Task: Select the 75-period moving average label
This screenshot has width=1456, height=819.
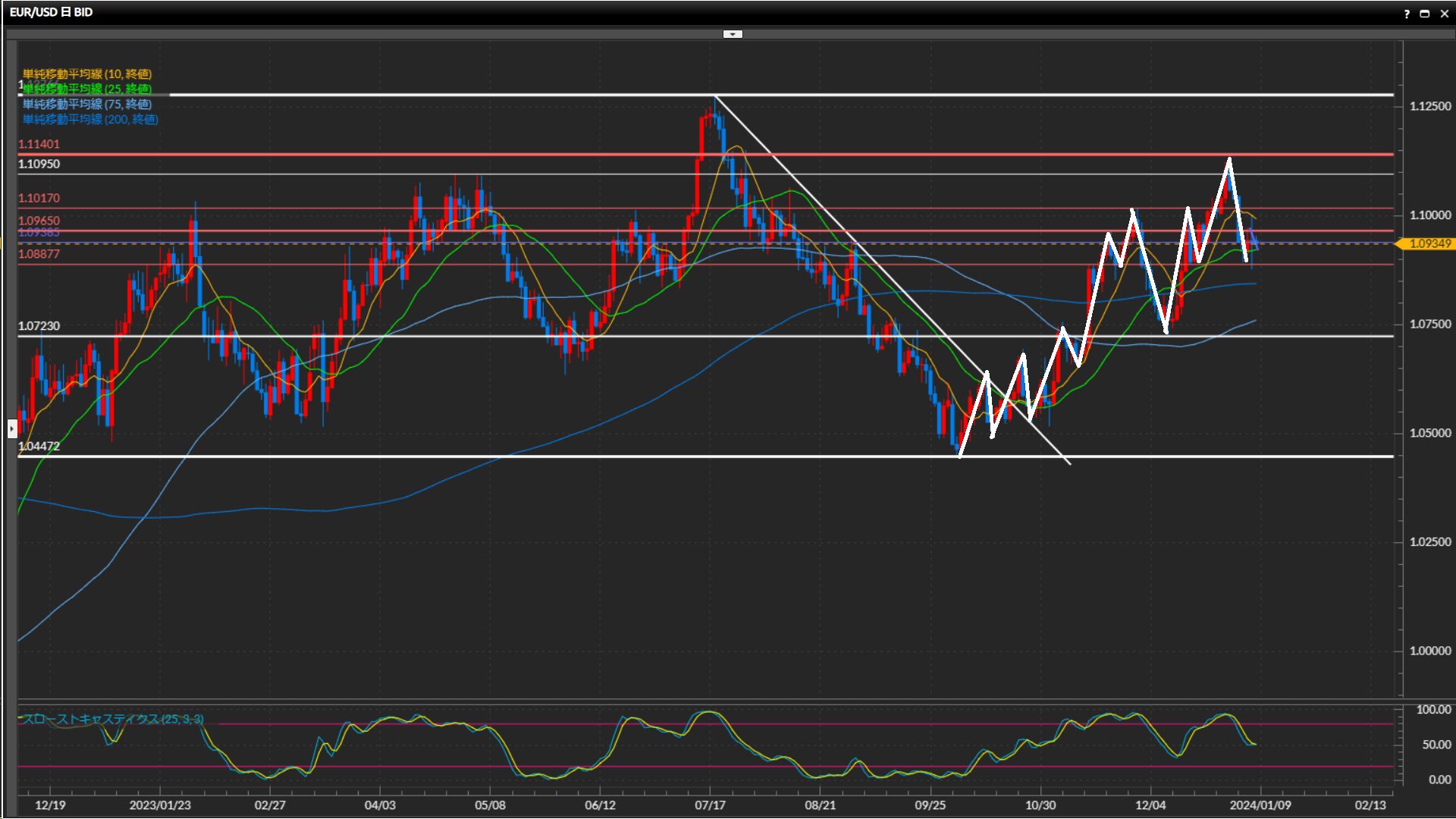Action: click(86, 104)
